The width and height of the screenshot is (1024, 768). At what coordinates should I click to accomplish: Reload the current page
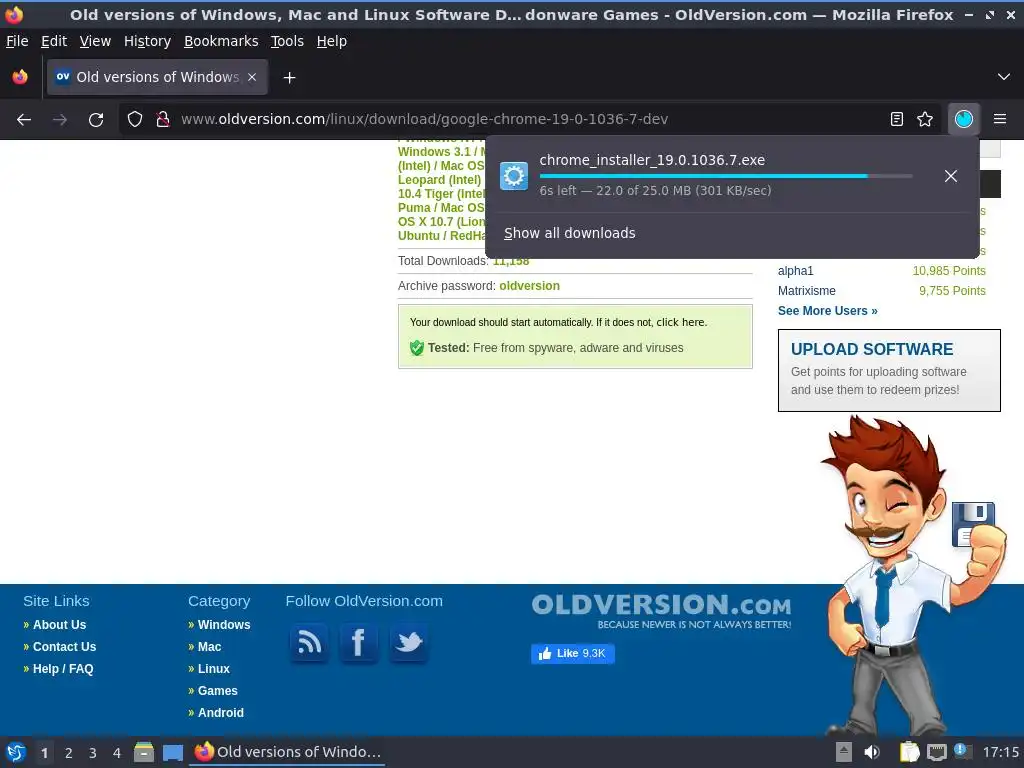pos(96,119)
